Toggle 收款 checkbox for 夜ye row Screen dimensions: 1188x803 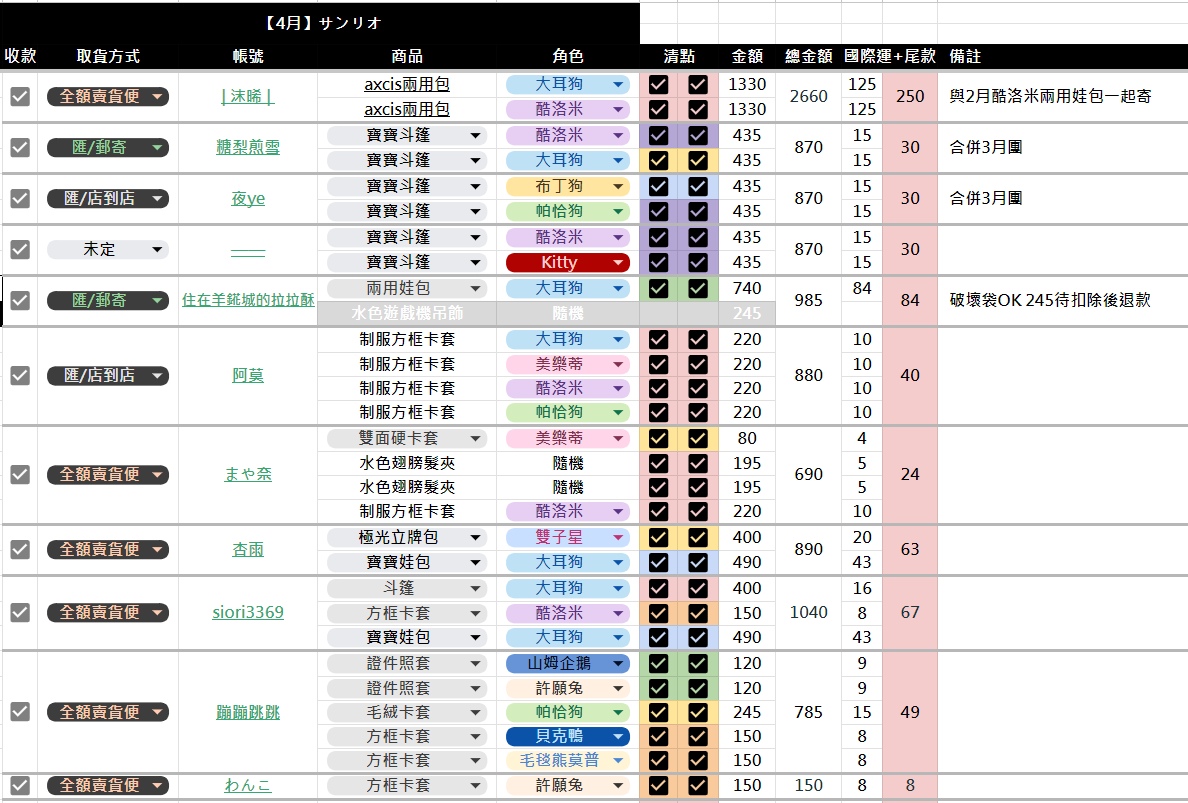point(20,198)
